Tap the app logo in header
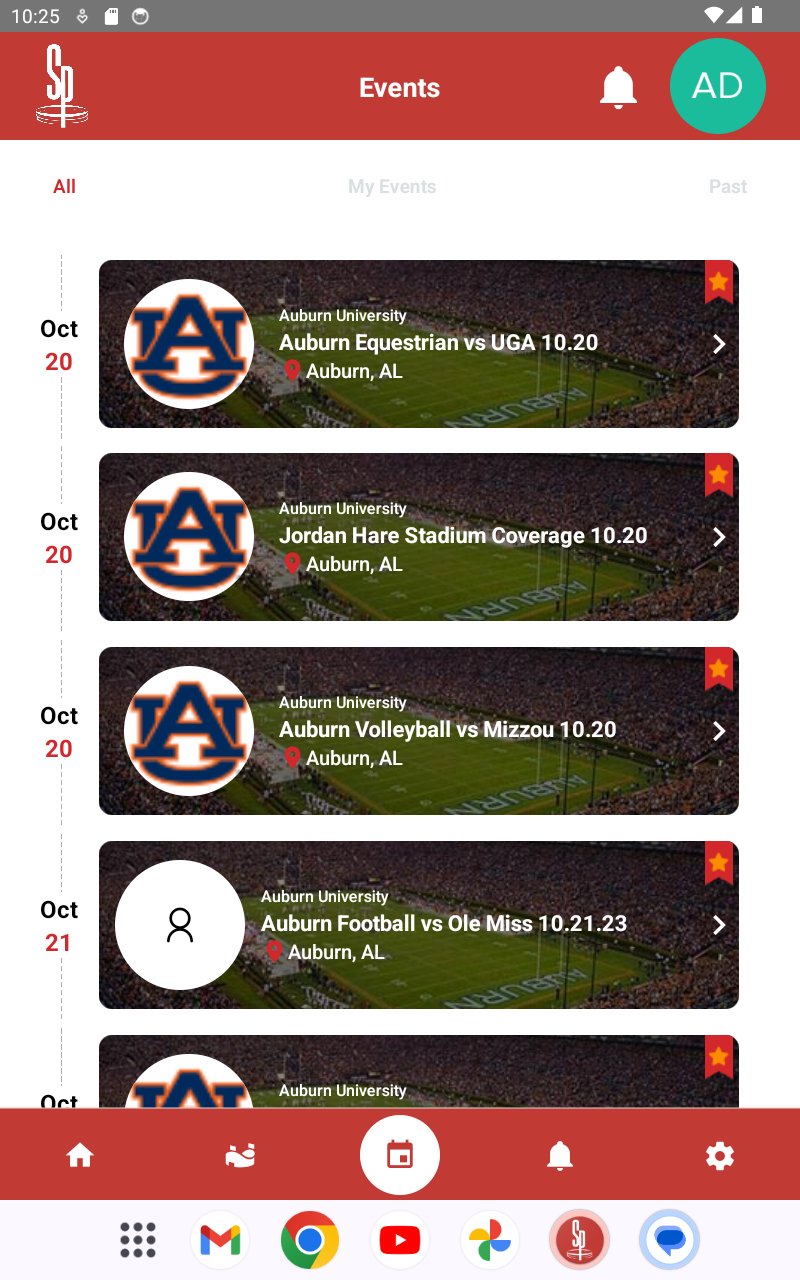The image size is (800, 1280). [x=62, y=86]
